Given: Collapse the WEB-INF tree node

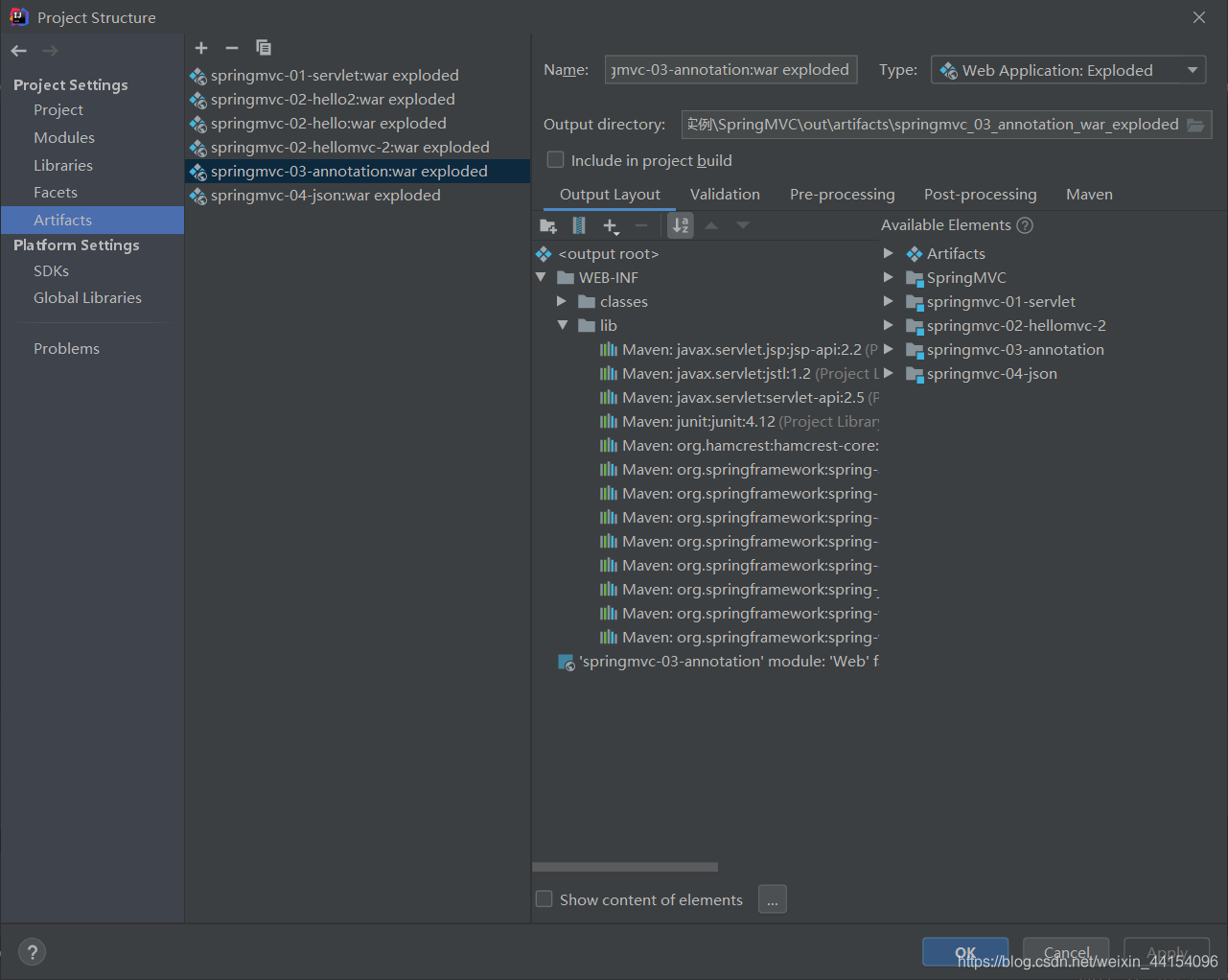Looking at the screenshot, I should point(541,278).
